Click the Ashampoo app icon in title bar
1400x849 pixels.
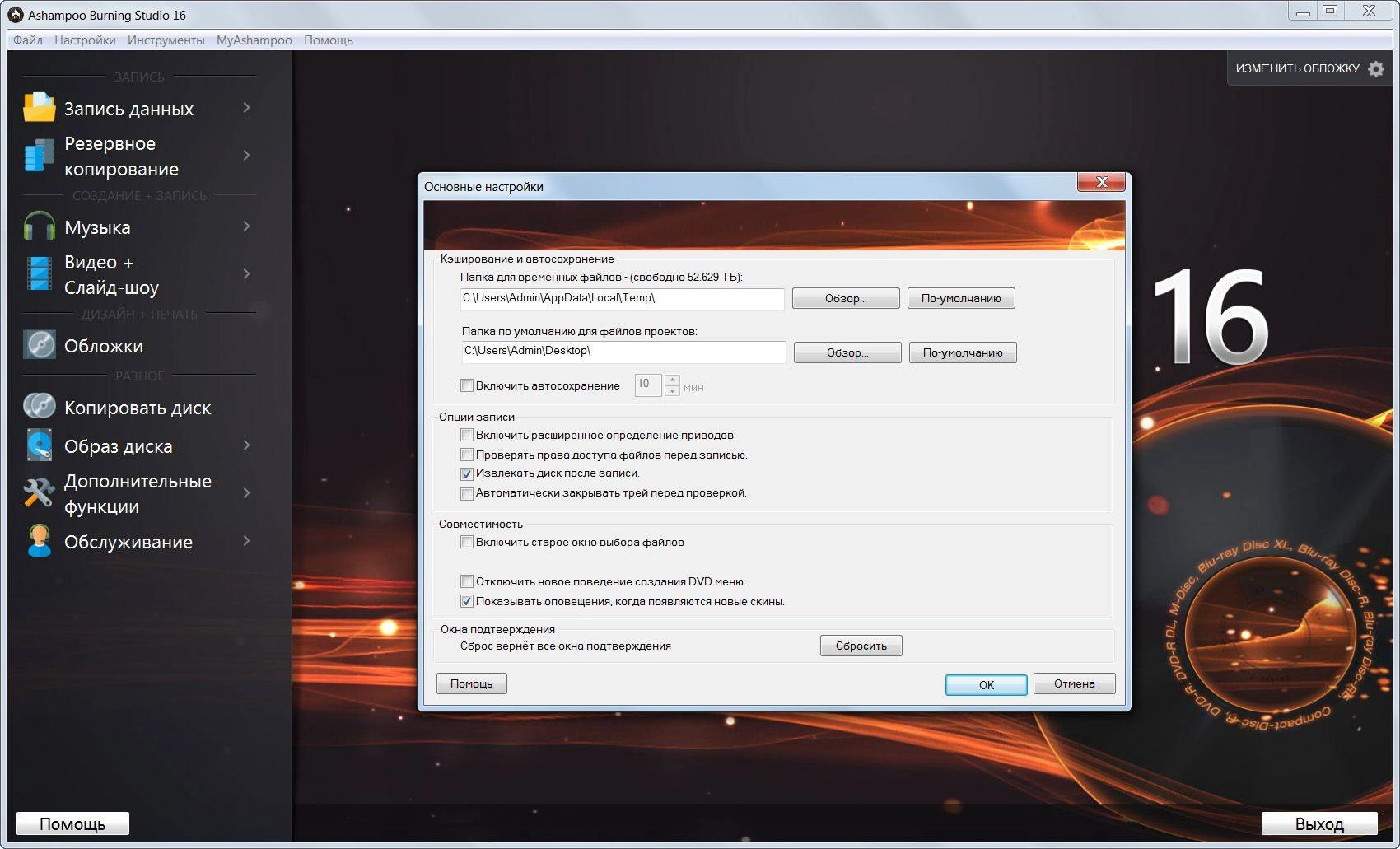pyautogui.click(x=15, y=15)
